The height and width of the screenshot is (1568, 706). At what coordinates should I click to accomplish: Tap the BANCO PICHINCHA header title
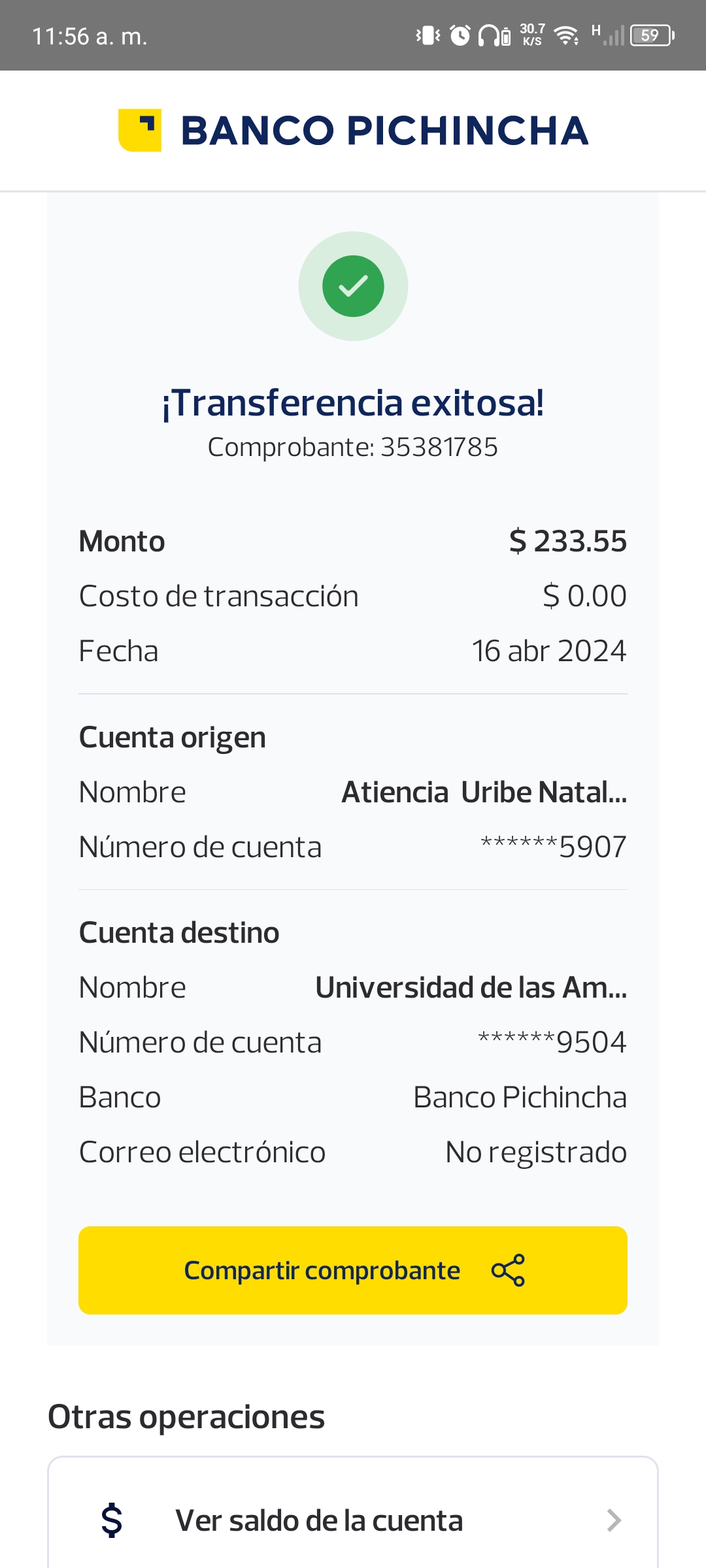pos(384,130)
